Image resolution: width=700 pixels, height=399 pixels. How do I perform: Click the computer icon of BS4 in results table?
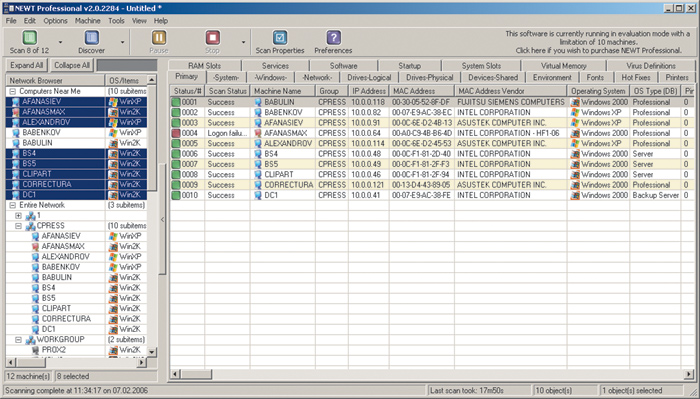coord(258,154)
